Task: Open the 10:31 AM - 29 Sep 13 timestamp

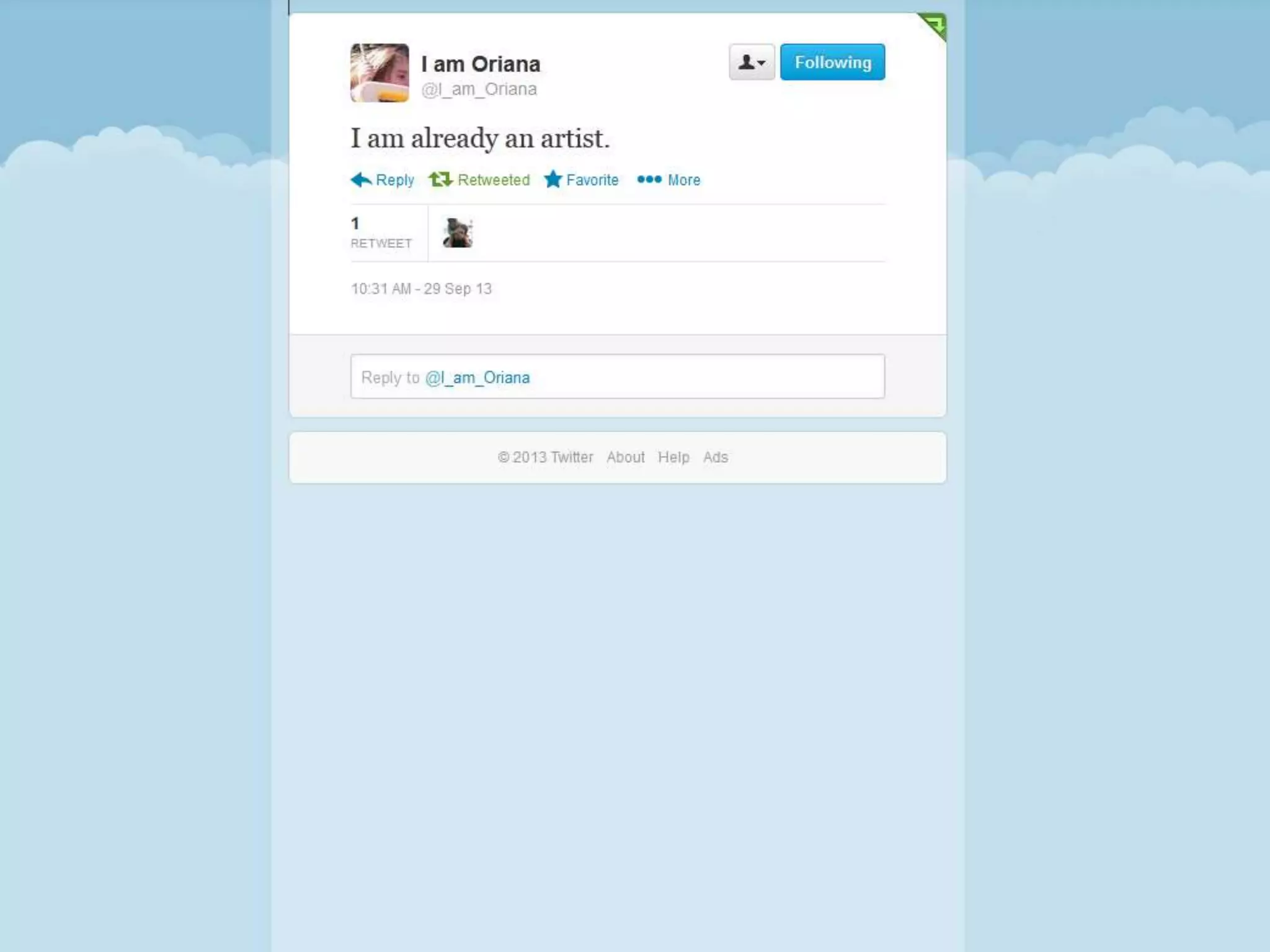Action: click(x=421, y=289)
